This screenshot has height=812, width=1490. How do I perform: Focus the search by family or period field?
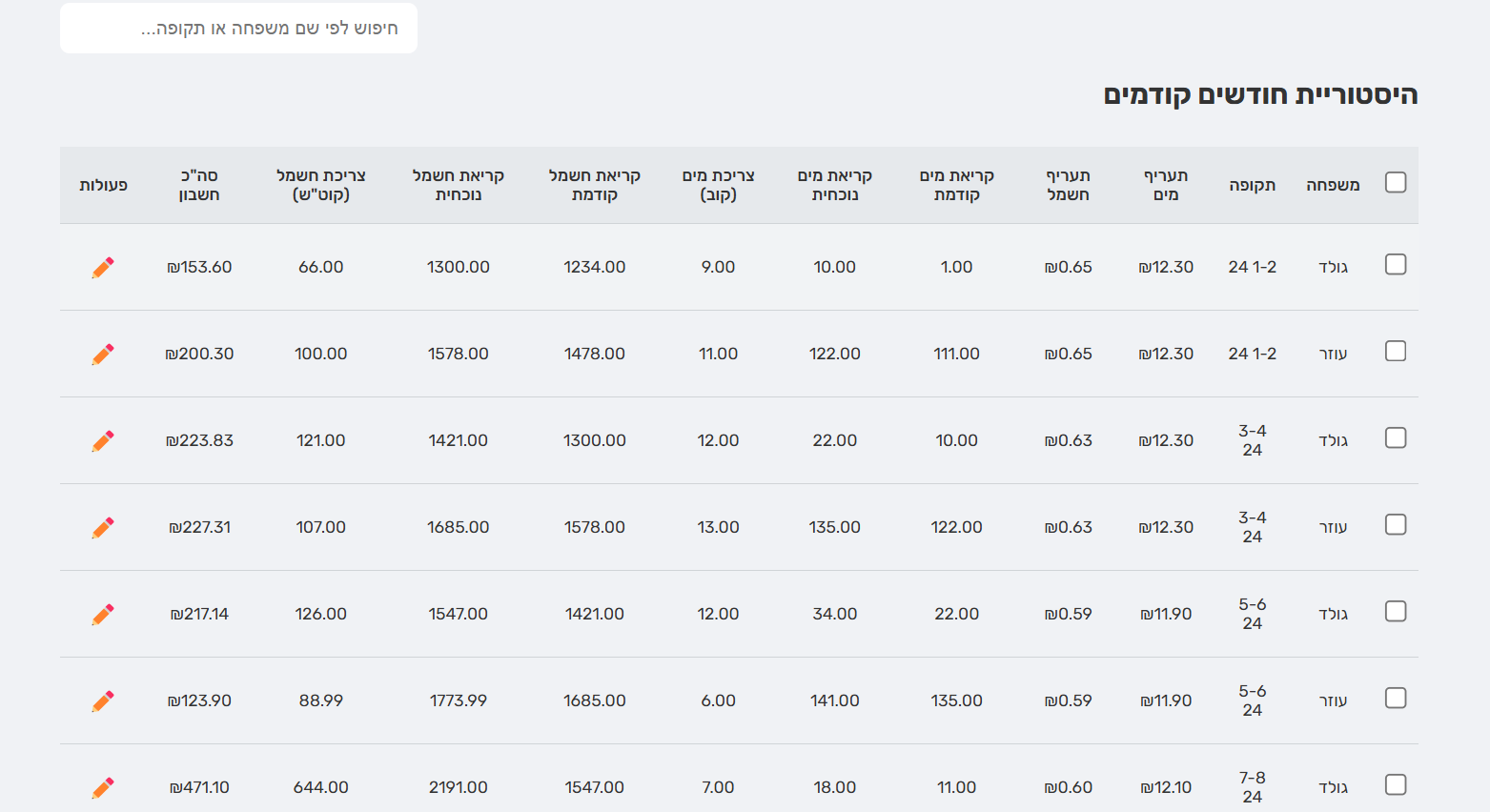[x=238, y=29]
